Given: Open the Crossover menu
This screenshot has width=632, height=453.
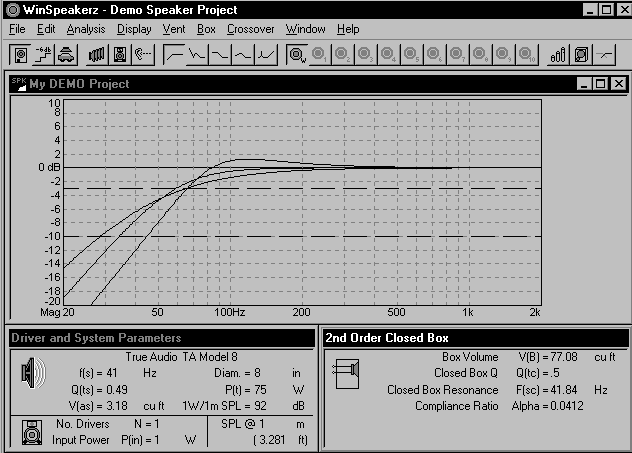Looking at the screenshot, I should tap(250, 29).
